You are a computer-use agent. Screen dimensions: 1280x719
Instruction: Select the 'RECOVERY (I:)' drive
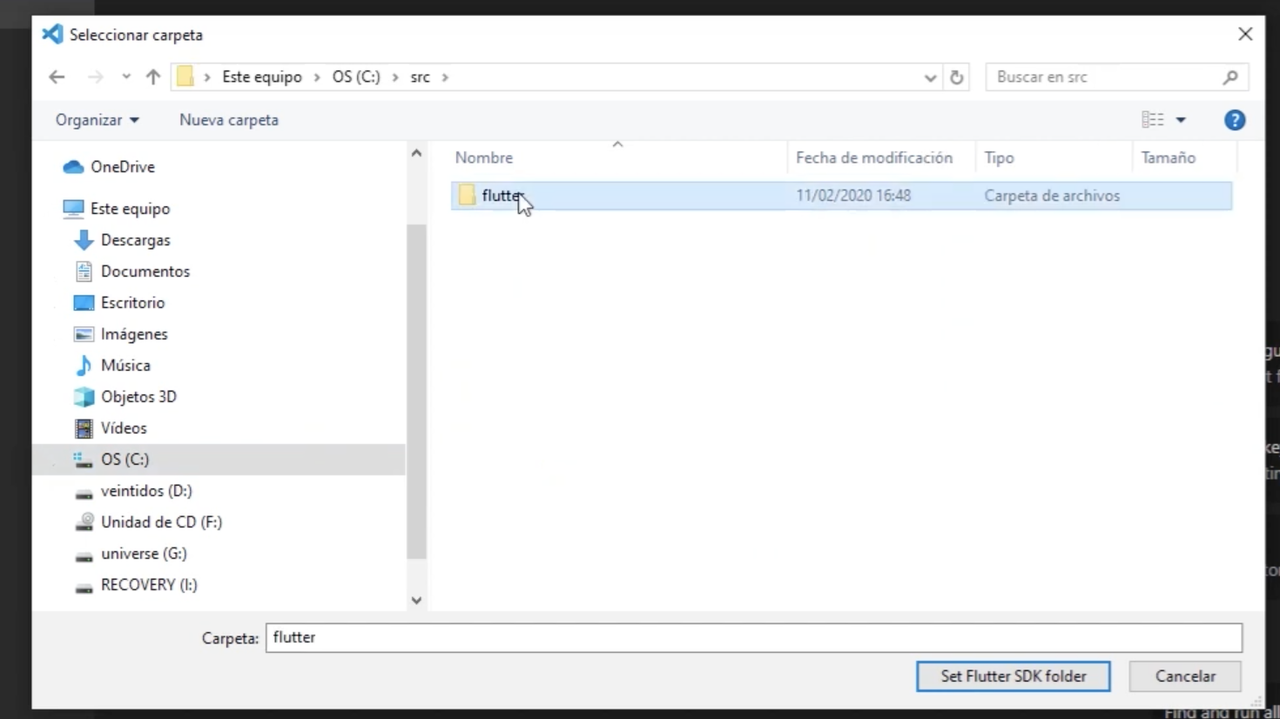pyautogui.click(x=149, y=585)
